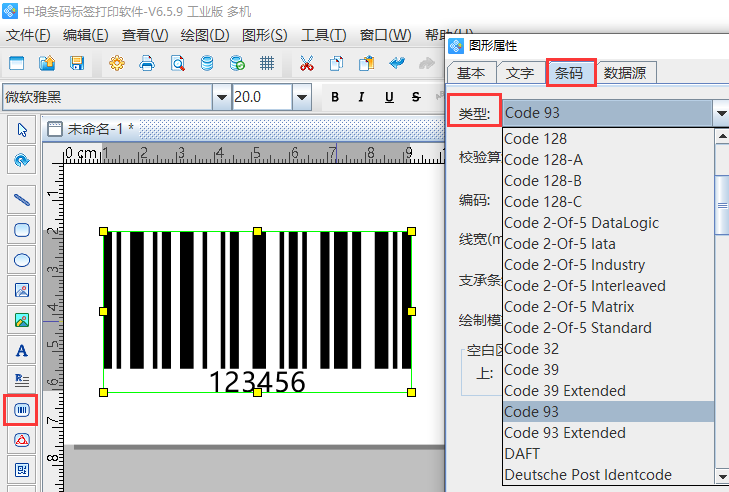Select the rounded rectangle tool

(x=22, y=230)
